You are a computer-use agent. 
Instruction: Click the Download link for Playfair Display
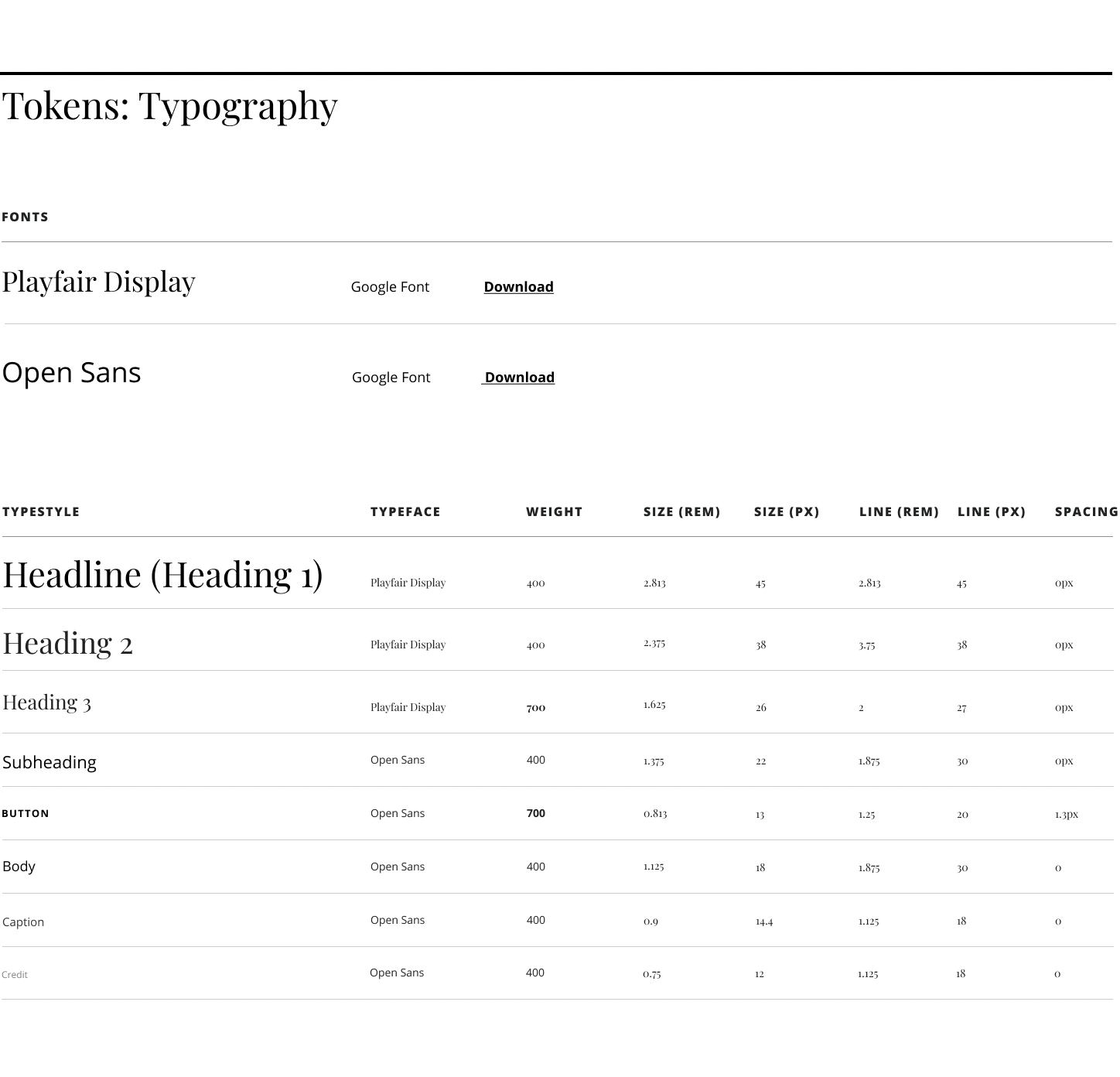pyautogui.click(x=518, y=287)
